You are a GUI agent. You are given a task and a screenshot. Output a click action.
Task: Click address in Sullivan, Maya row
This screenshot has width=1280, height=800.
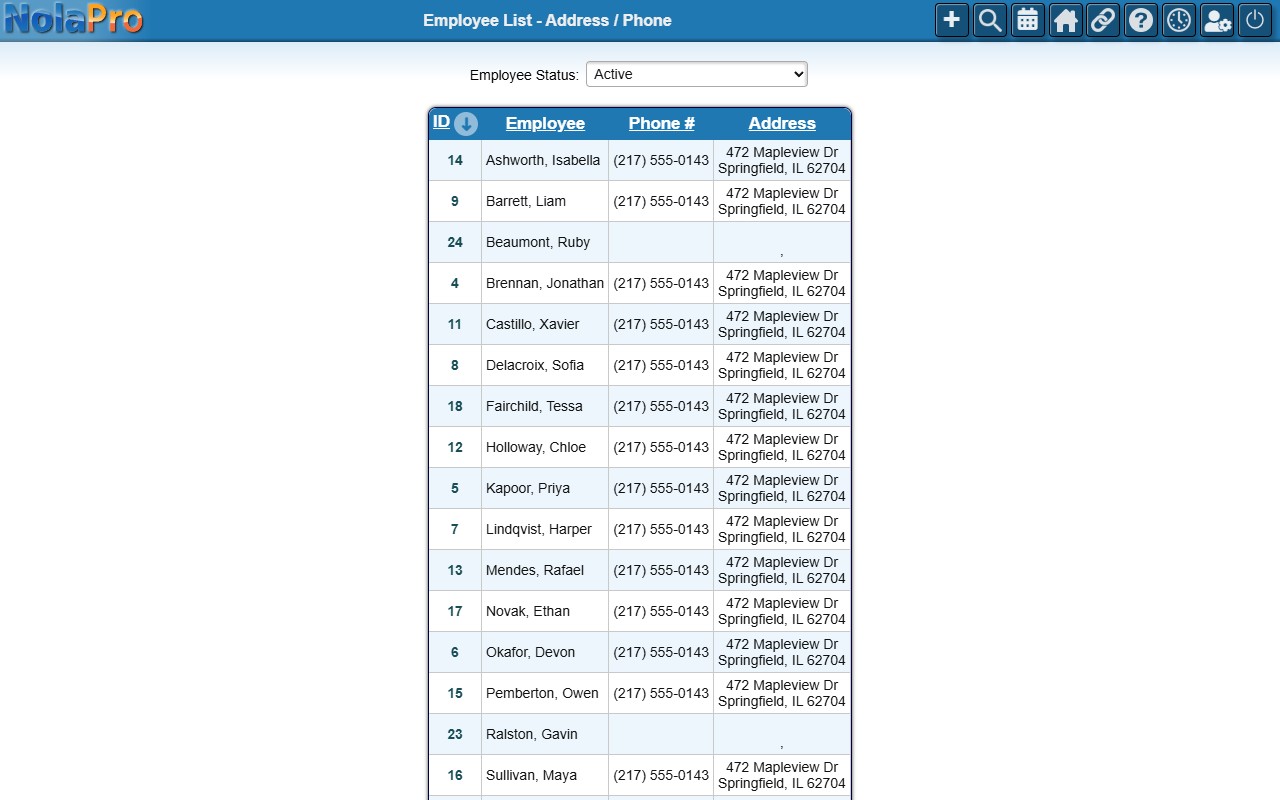pyautogui.click(x=782, y=775)
